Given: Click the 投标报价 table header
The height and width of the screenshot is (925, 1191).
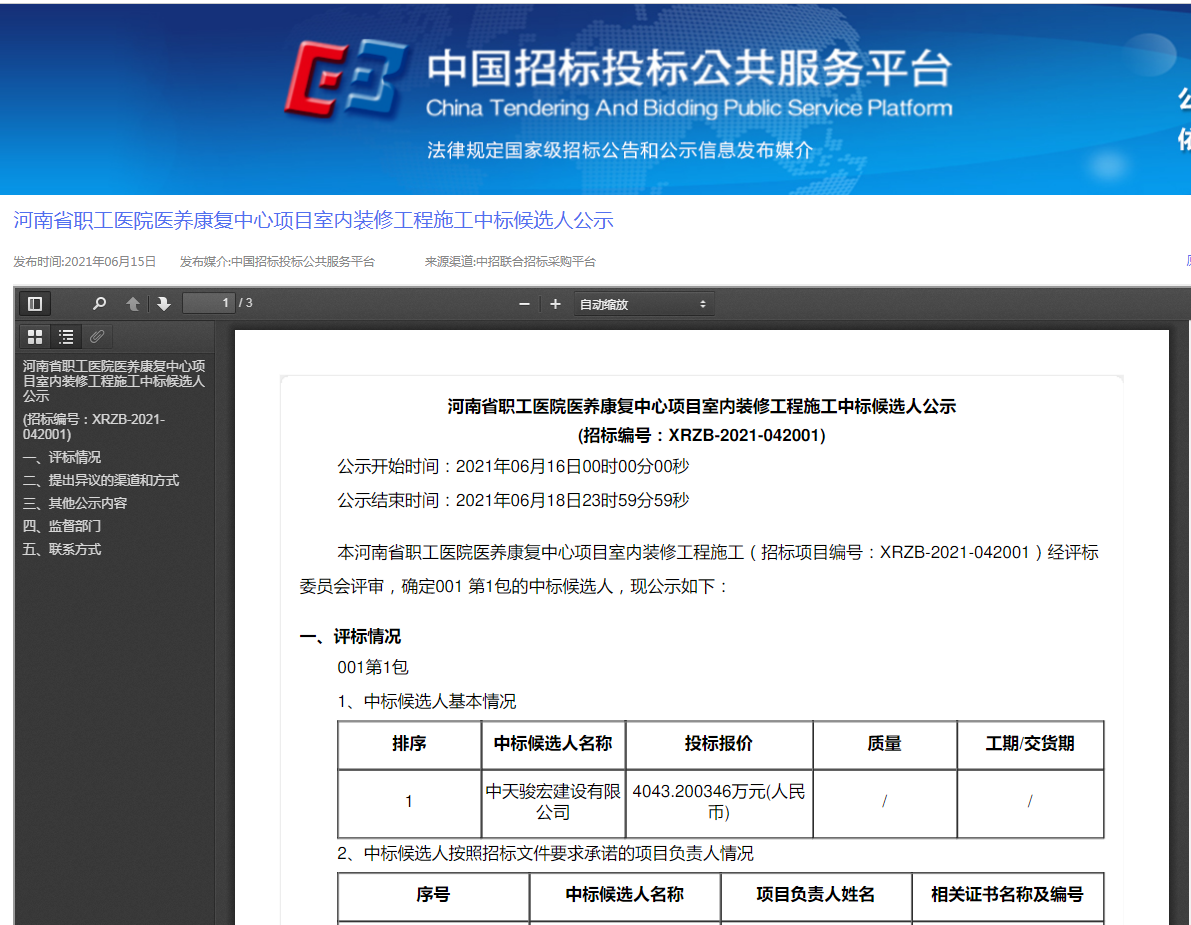Looking at the screenshot, I should point(719,744).
